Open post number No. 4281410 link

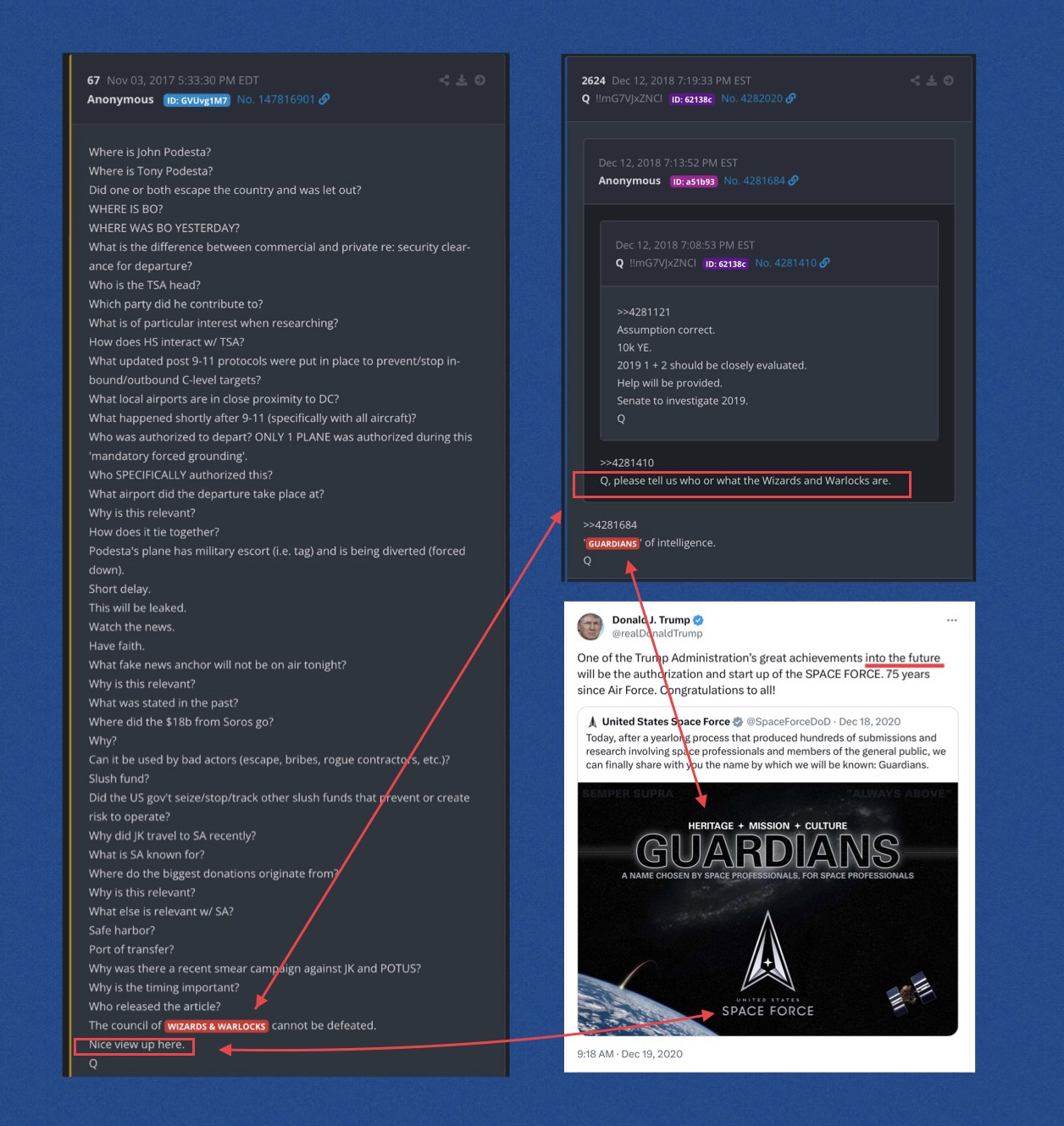tap(785, 263)
